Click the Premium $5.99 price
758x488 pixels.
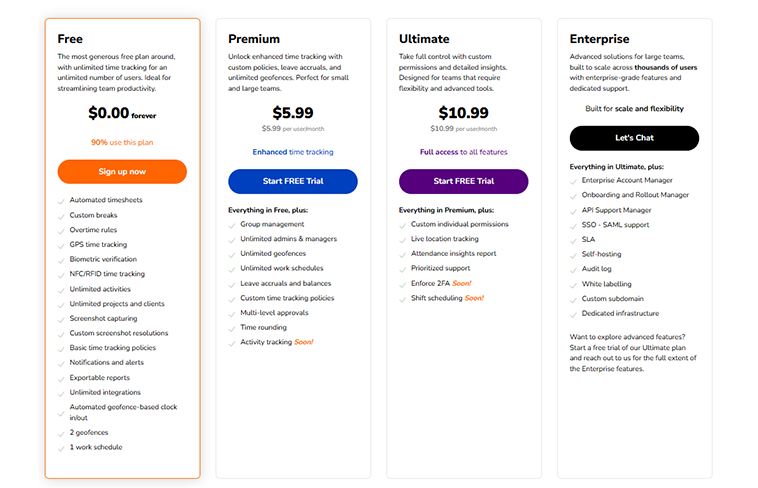(293, 113)
